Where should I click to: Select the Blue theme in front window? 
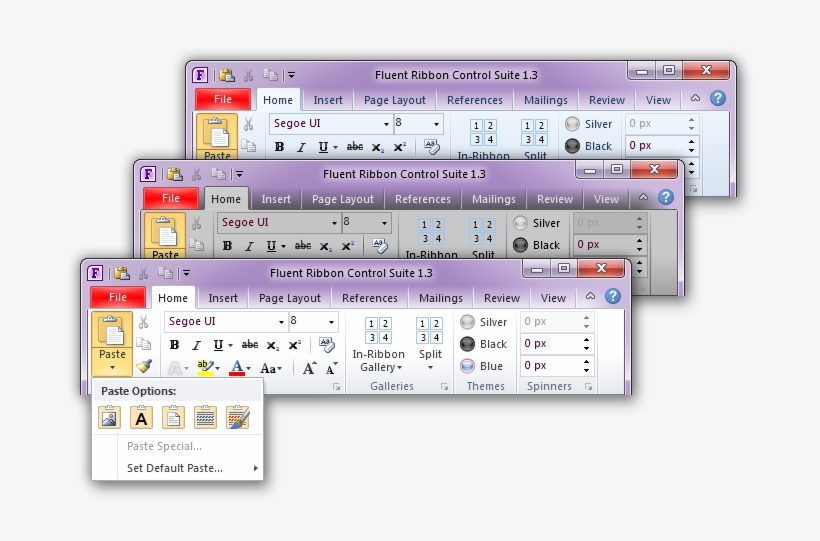[481, 366]
